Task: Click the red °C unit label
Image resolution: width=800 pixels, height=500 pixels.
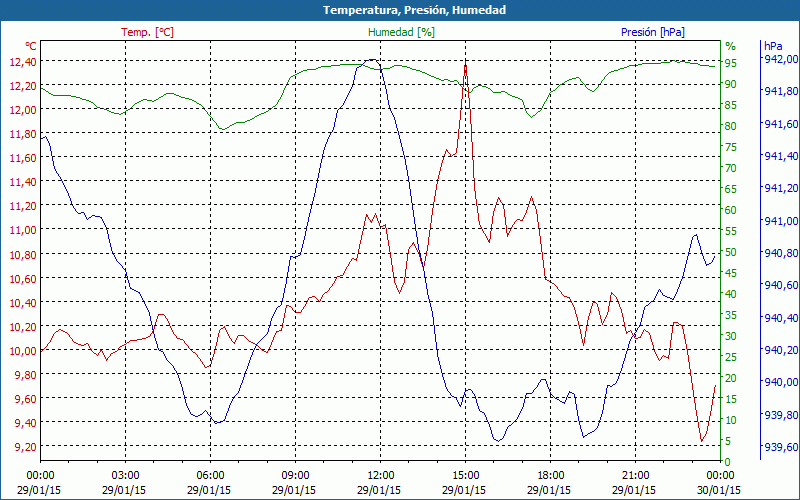Action: pyautogui.click(x=31, y=46)
